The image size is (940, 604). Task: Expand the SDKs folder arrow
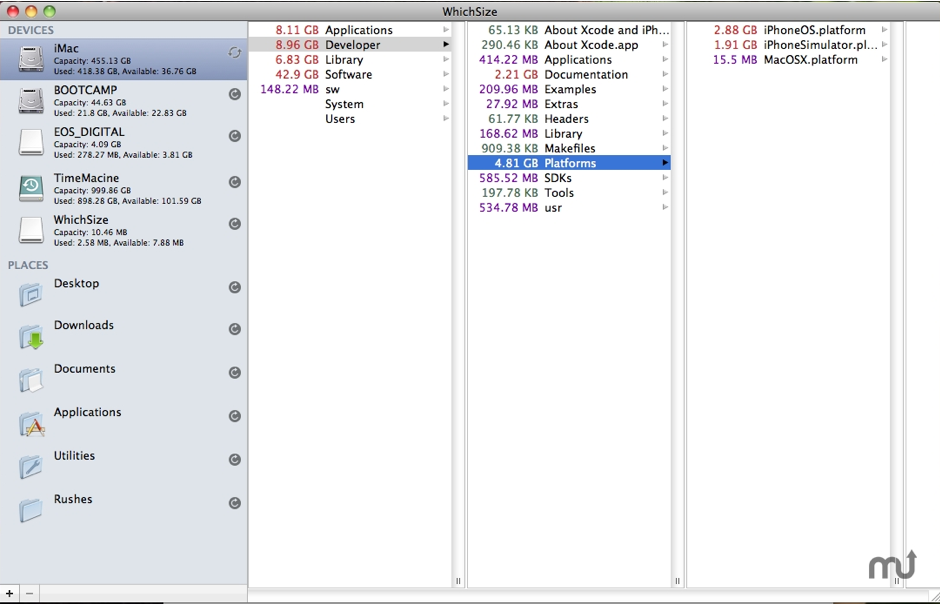[665, 177]
